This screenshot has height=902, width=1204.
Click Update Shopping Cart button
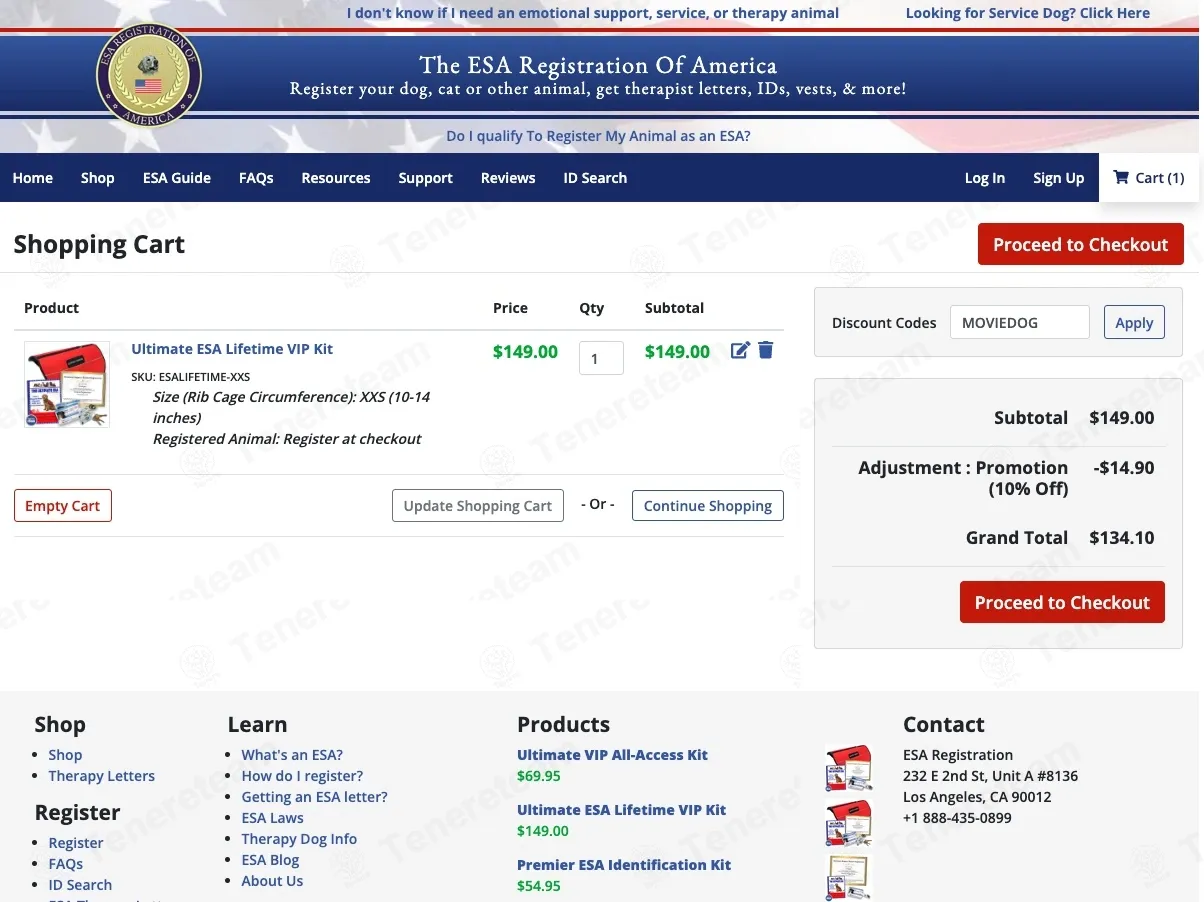point(478,506)
